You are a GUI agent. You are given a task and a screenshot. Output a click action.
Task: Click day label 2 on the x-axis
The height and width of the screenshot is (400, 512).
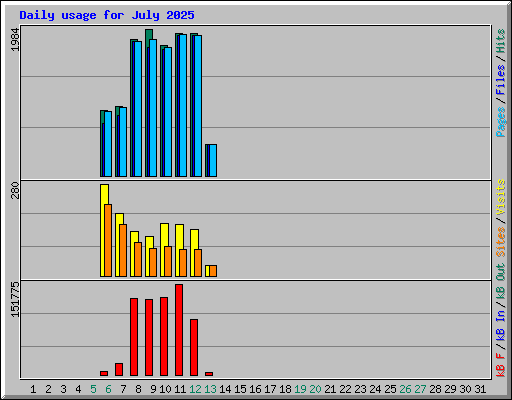point(48,389)
